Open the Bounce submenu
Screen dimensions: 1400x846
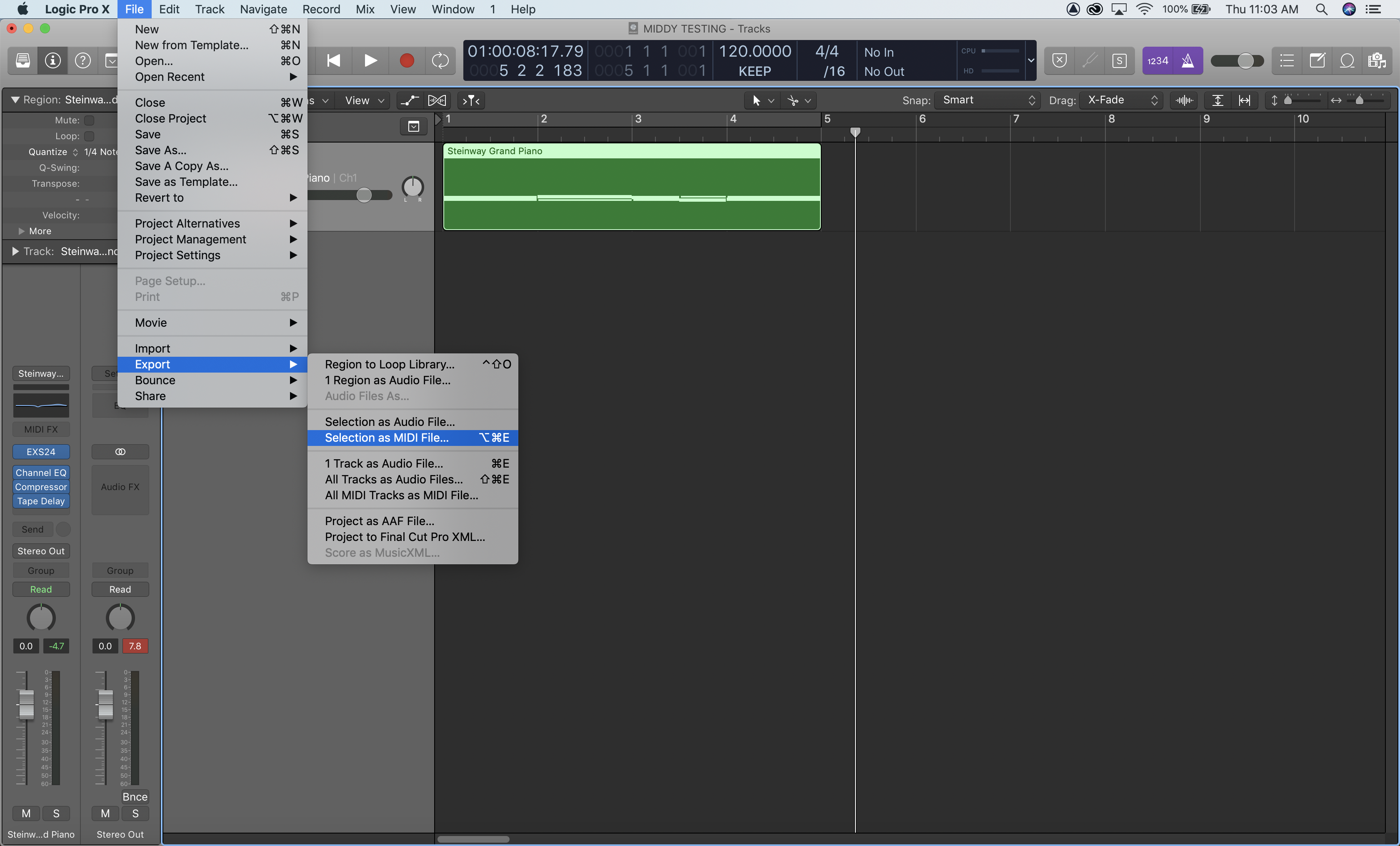[212, 380]
